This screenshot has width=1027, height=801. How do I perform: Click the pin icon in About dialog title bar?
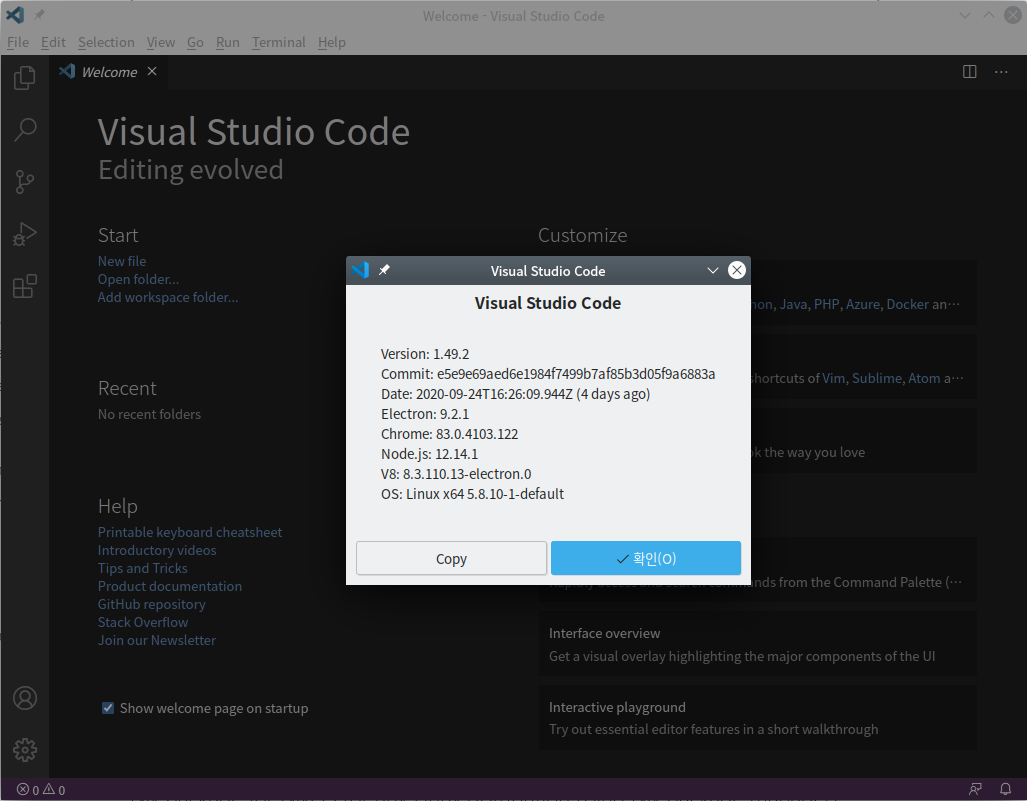(x=384, y=270)
